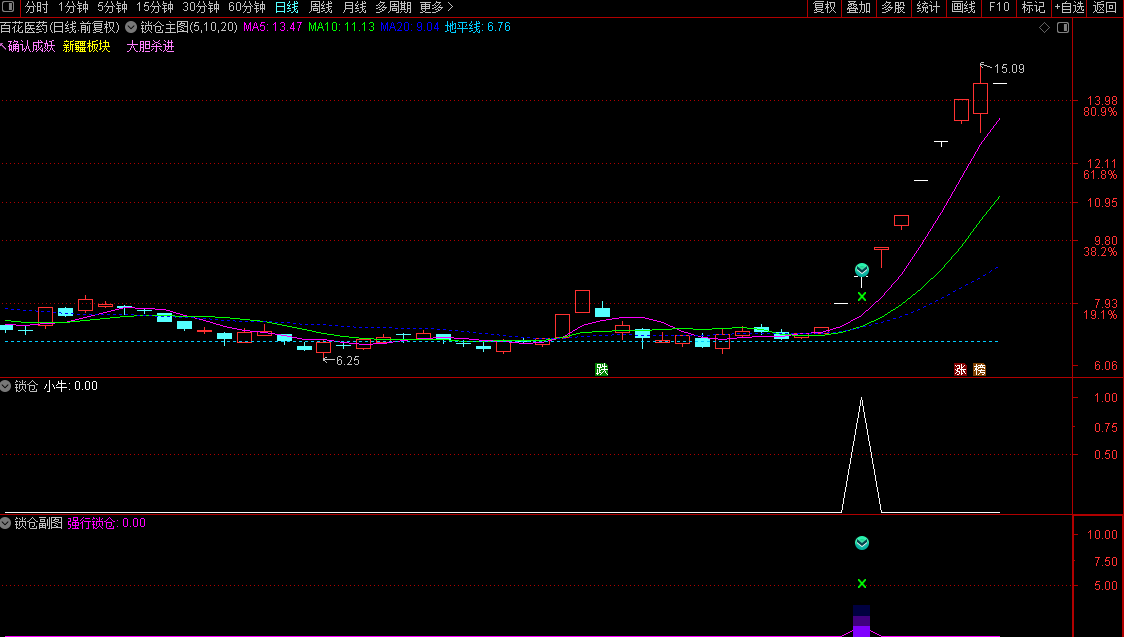The width and height of the screenshot is (1124, 637).
Task: Select the 60分钟 period tab
Action: (x=247, y=7)
